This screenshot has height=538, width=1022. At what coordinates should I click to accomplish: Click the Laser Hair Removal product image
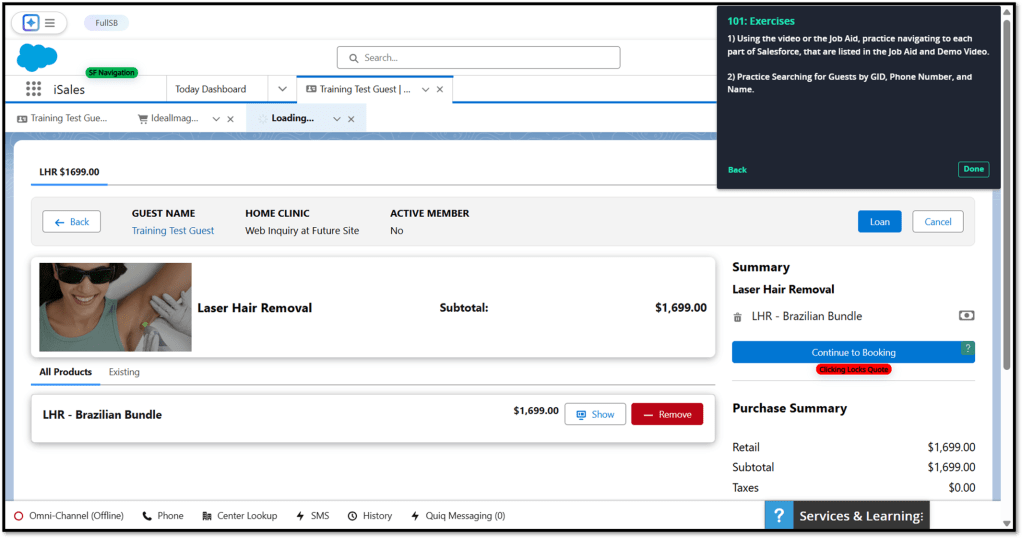(x=115, y=307)
